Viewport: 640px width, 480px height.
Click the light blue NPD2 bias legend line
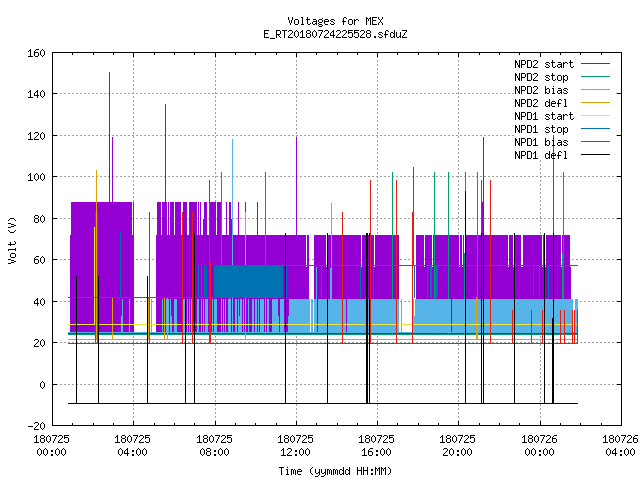595,90
